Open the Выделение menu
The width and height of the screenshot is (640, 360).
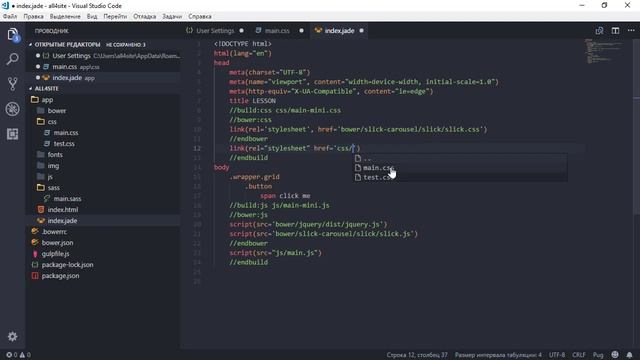tap(65, 17)
